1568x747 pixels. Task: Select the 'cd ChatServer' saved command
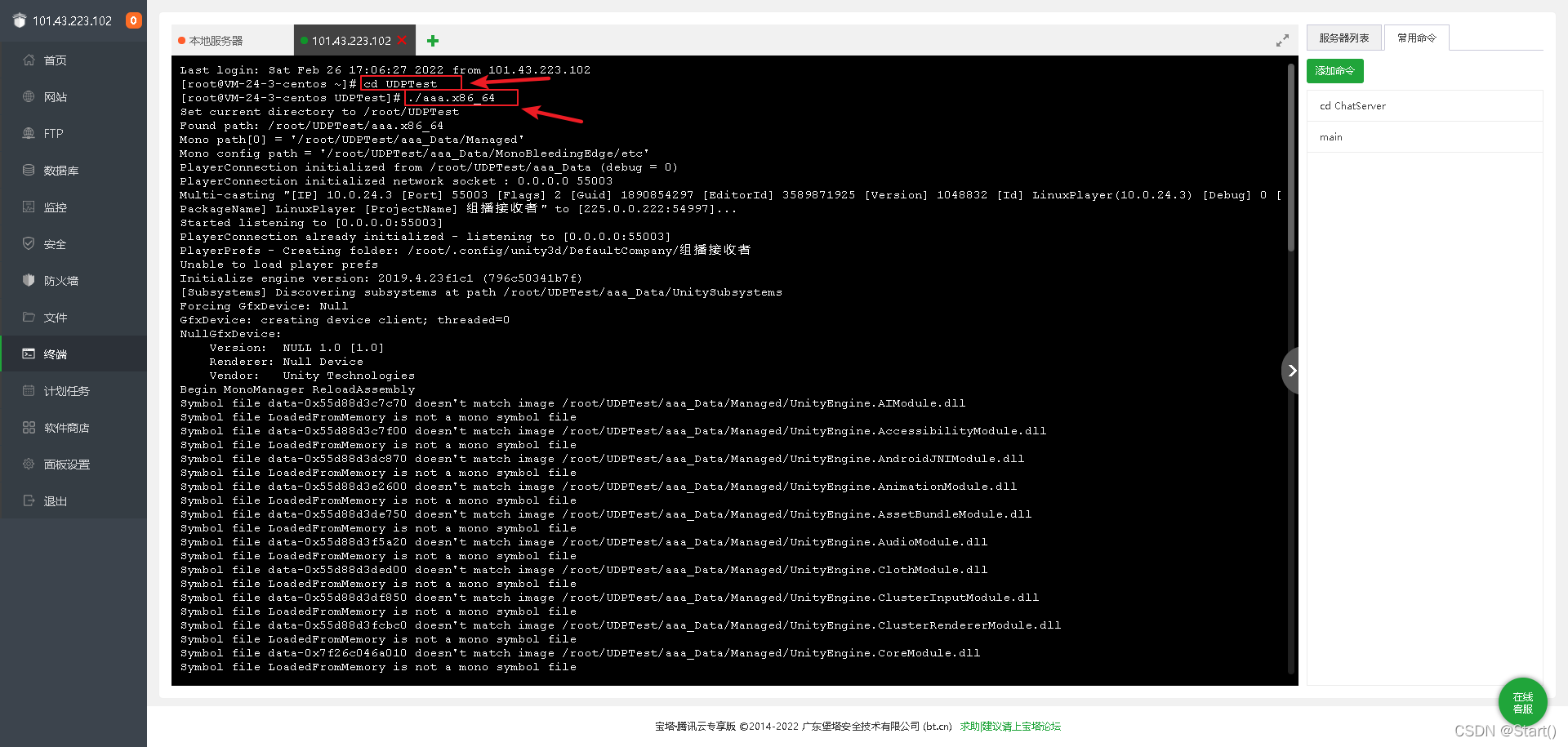click(1425, 106)
